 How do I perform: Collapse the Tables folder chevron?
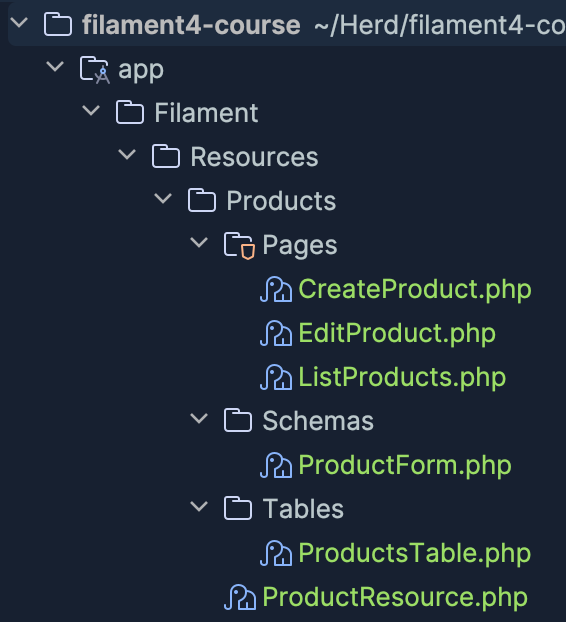199,507
